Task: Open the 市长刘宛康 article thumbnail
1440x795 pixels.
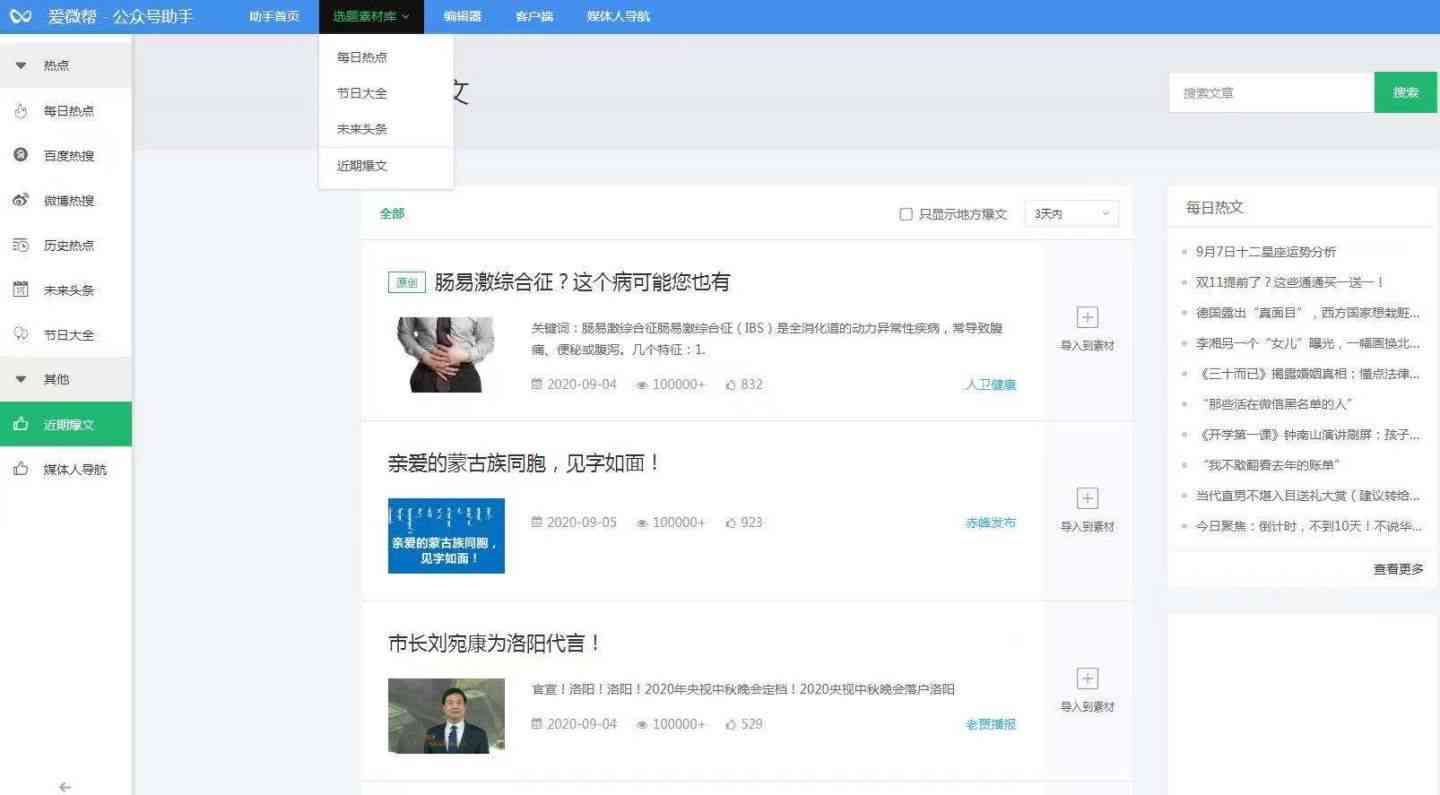Action: point(446,716)
